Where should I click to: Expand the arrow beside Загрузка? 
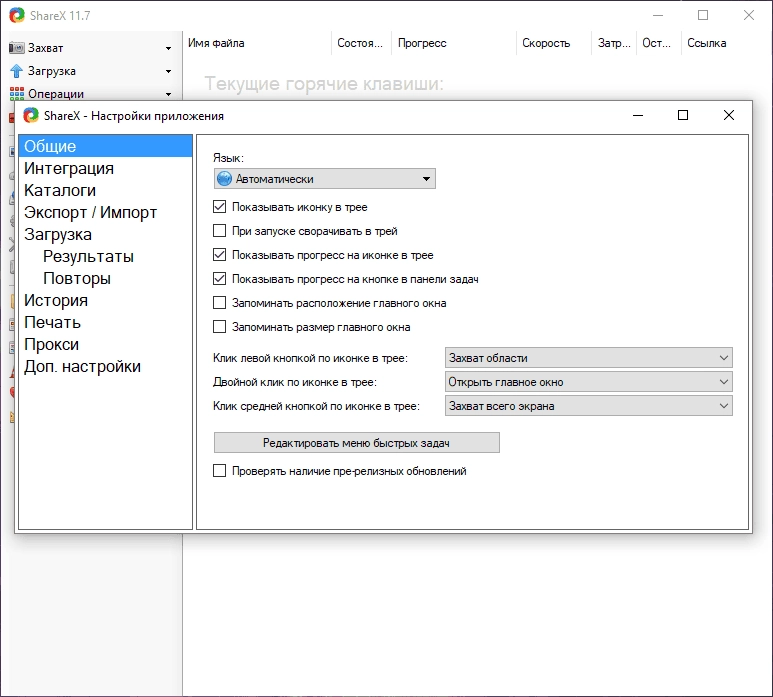(168, 71)
